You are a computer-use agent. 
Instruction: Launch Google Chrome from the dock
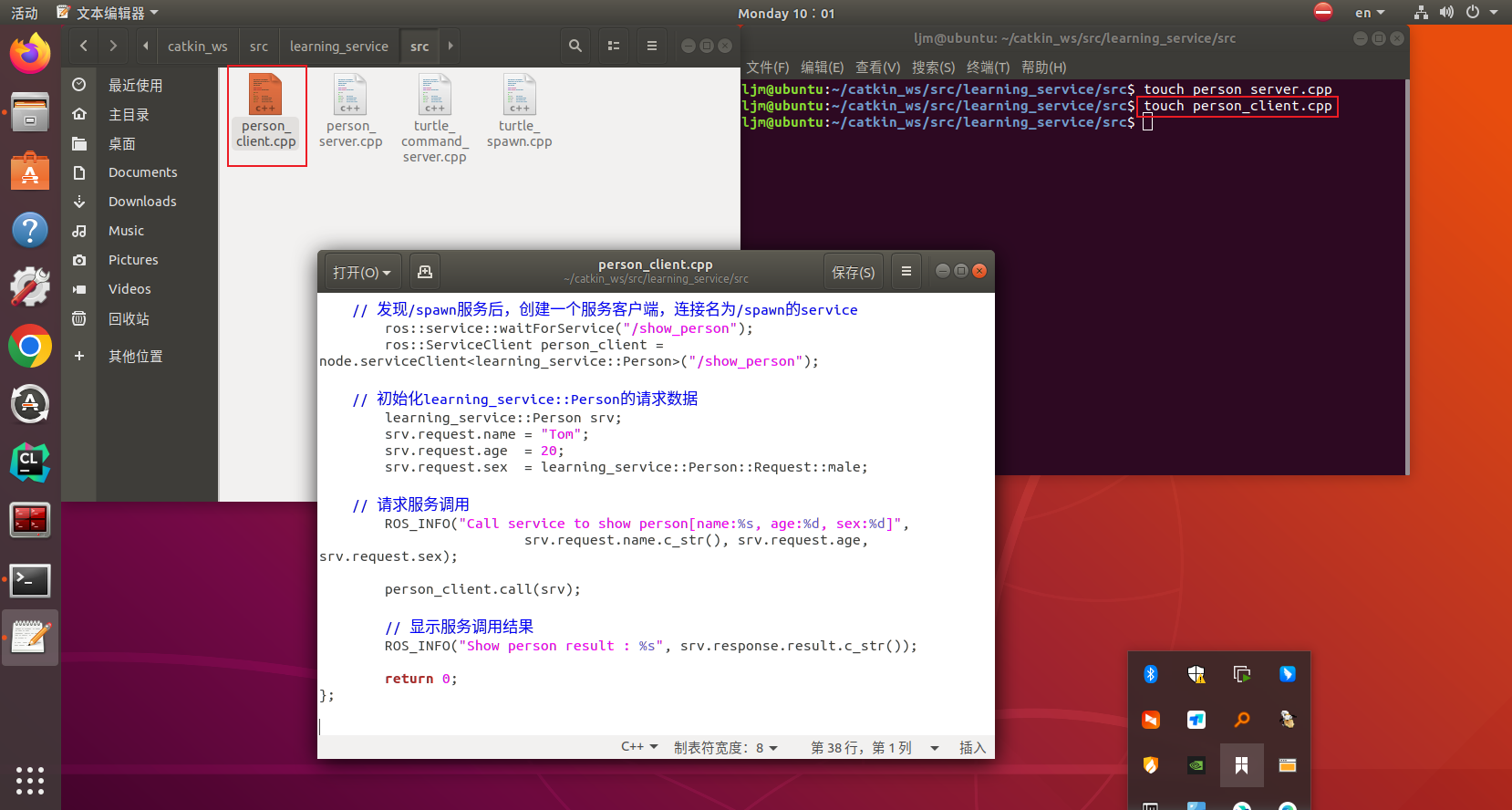pos(30,347)
